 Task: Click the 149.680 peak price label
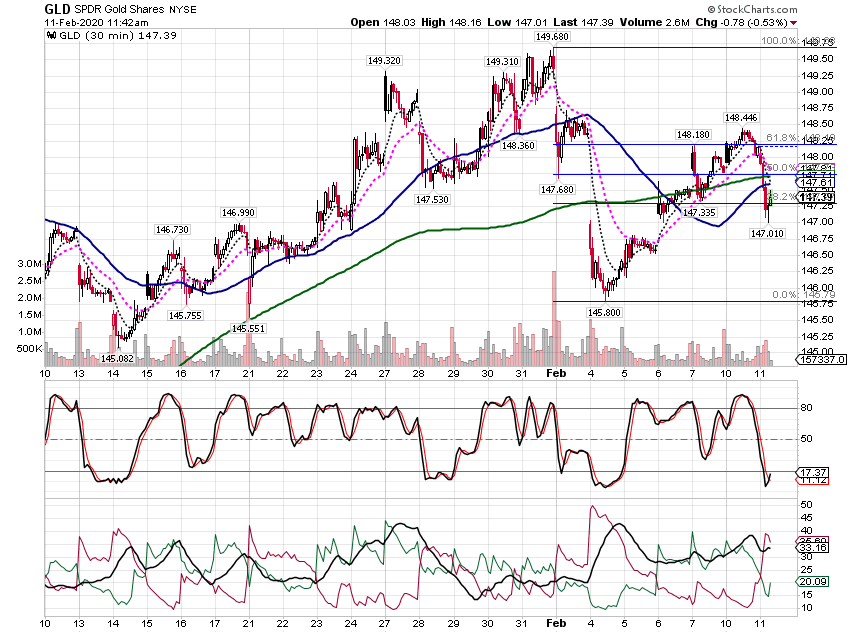click(552, 37)
